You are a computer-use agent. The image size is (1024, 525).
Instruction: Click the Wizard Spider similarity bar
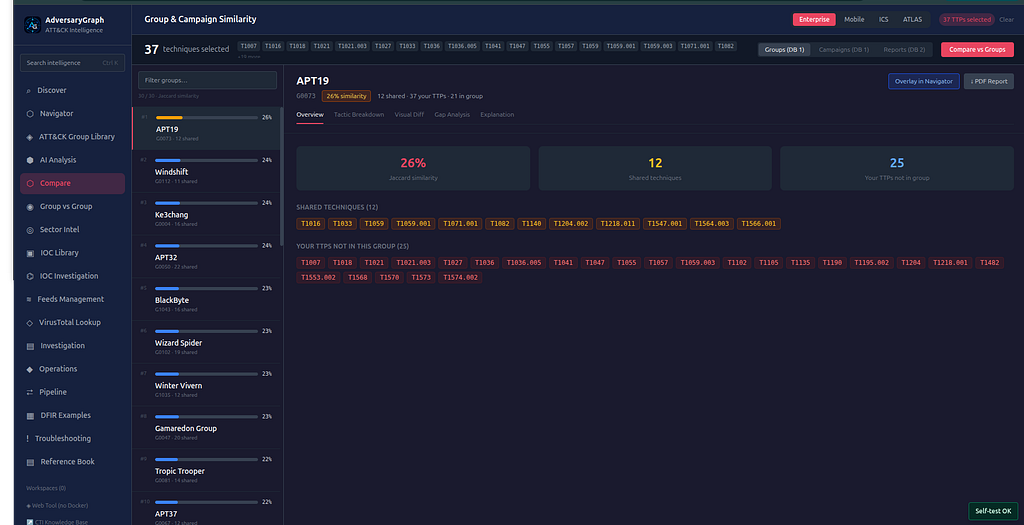206,331
